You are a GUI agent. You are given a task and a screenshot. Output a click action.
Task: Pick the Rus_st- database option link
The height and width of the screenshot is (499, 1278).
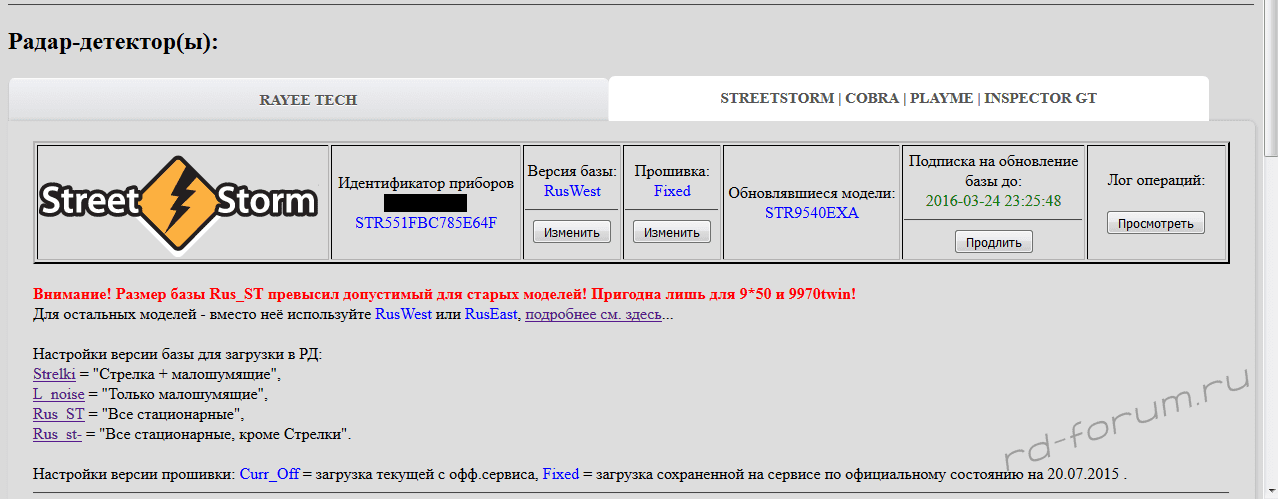pos(57,434)
